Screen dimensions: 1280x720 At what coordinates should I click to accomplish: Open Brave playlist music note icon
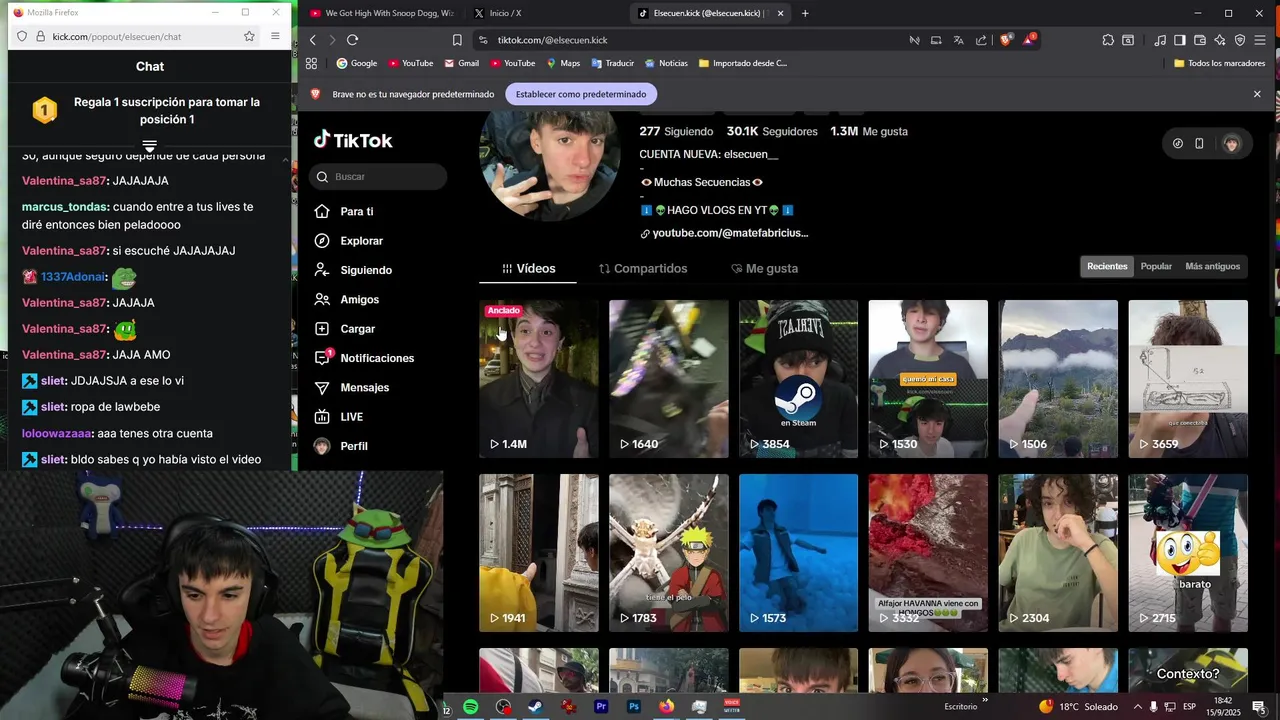pos(1160,40)
